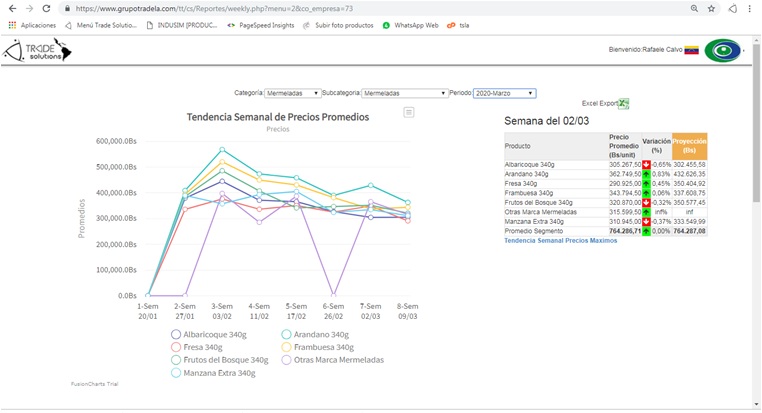Open the Categoría dropdown
This screenshot has width=762, height=413.
(x=293, y=93)
